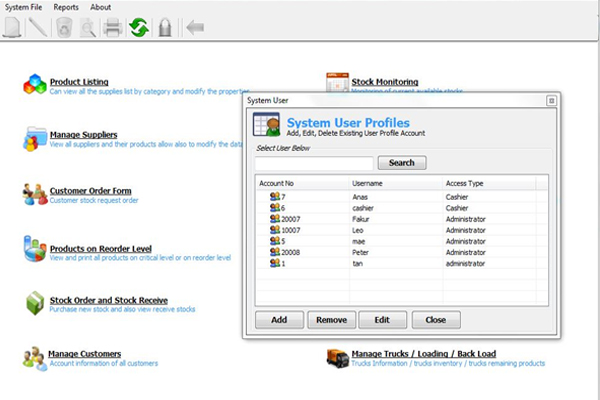Click the user search text field
Image resolution: width=600 pixels, height=400 pixels.
pos(314,163)
